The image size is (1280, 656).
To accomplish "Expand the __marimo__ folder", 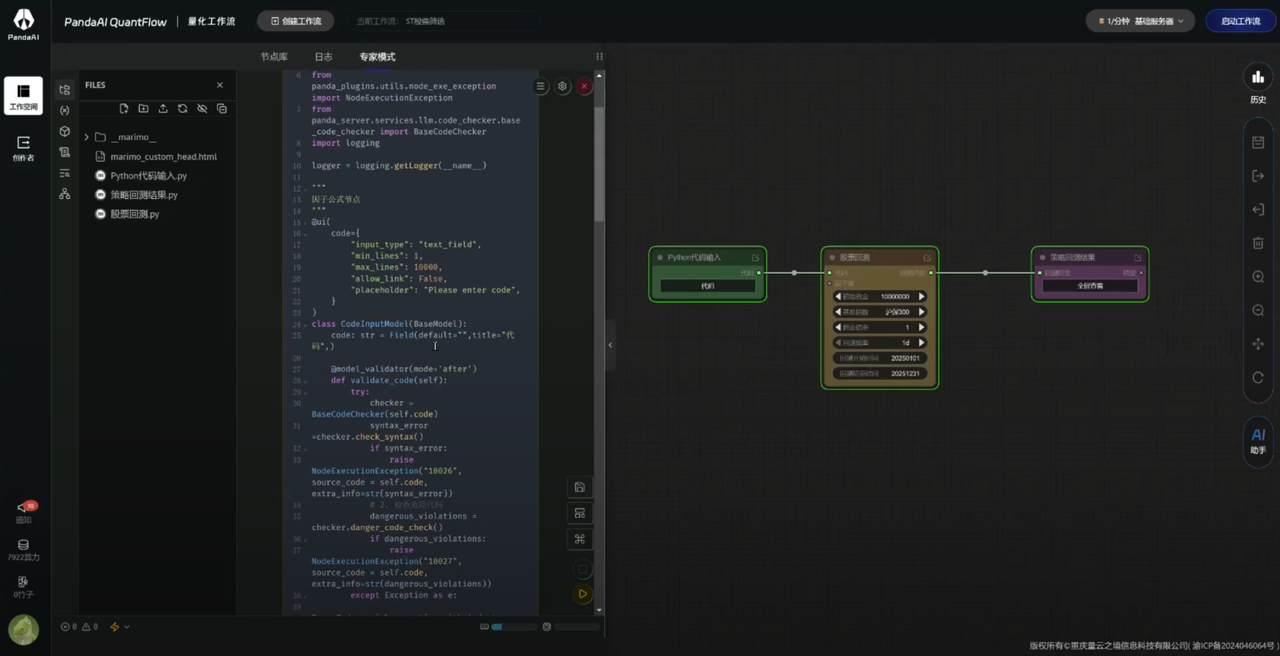I will [x=87, y=137].
